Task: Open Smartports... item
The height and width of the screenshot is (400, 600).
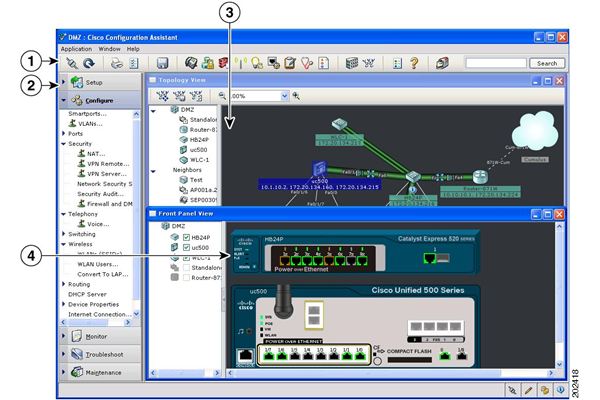Action: coord(87,114)
